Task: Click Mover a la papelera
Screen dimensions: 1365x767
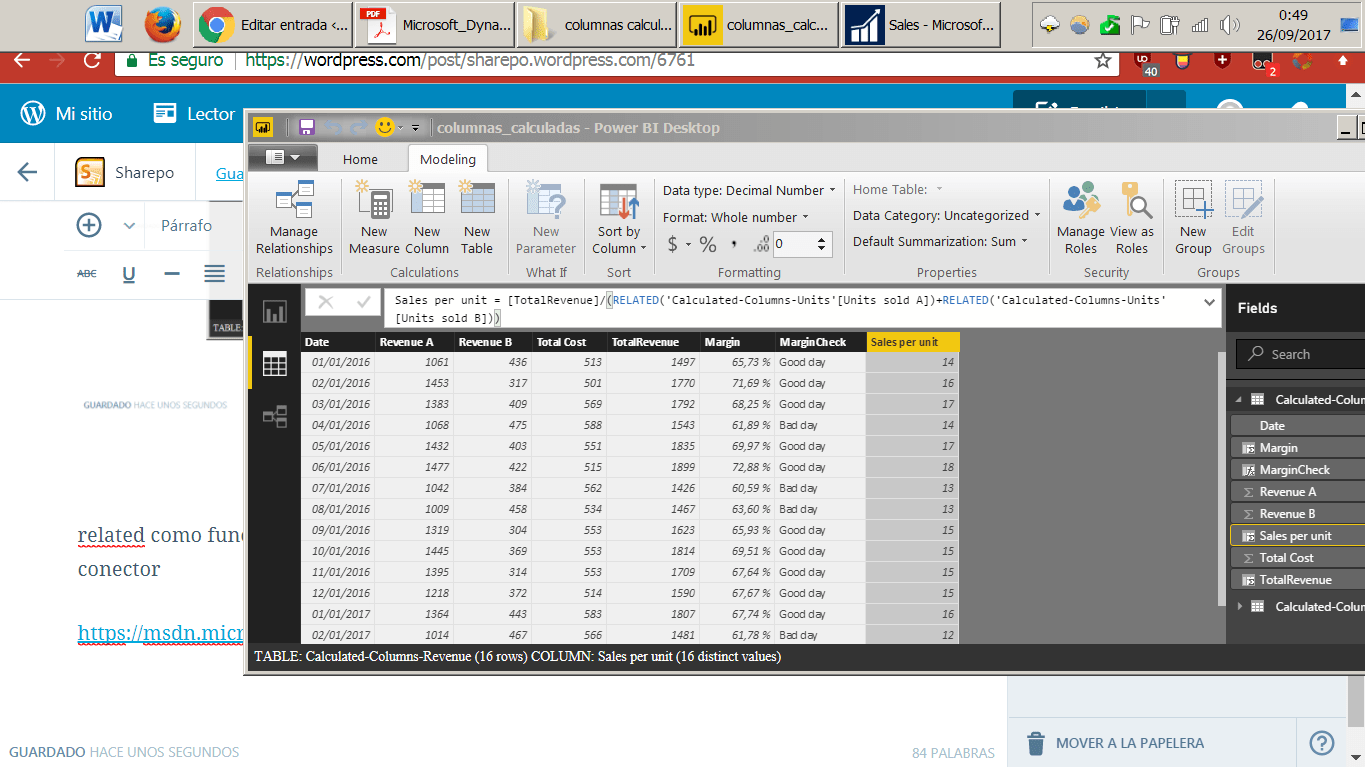Action: (1115, 743)
